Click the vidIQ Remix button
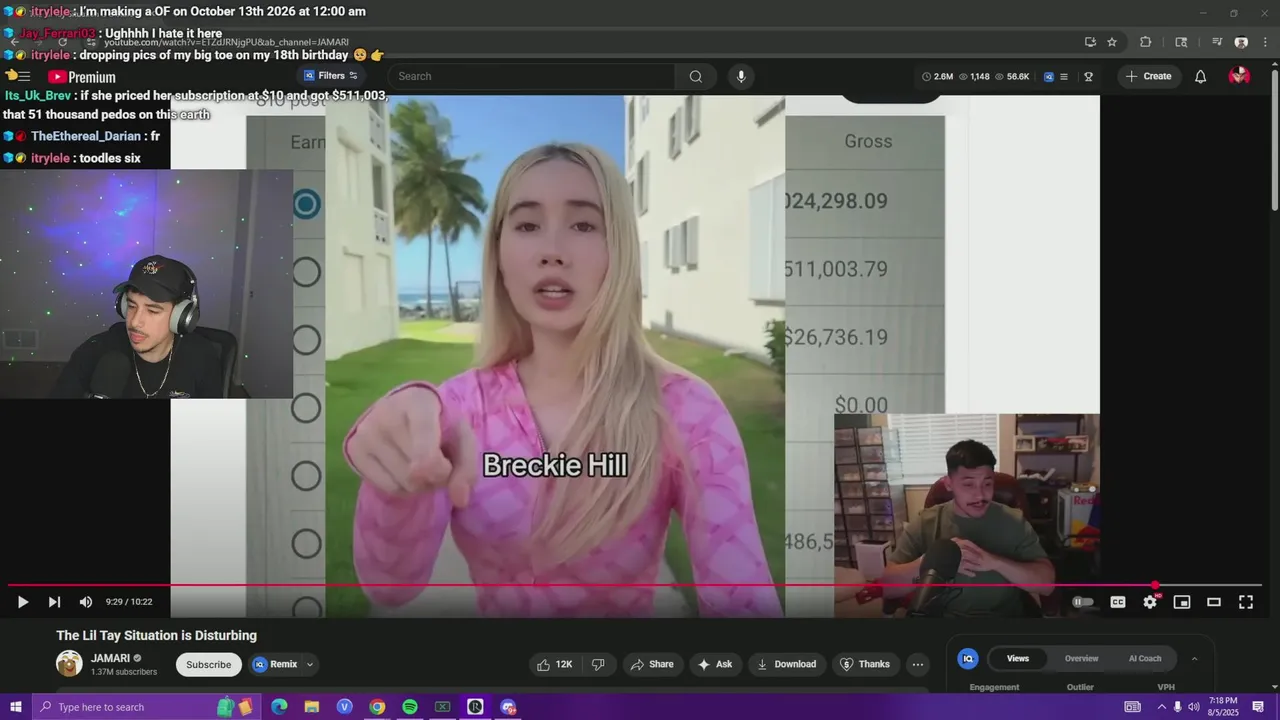The width and height of the screenshot is (1280, 720). pos(275,664)
